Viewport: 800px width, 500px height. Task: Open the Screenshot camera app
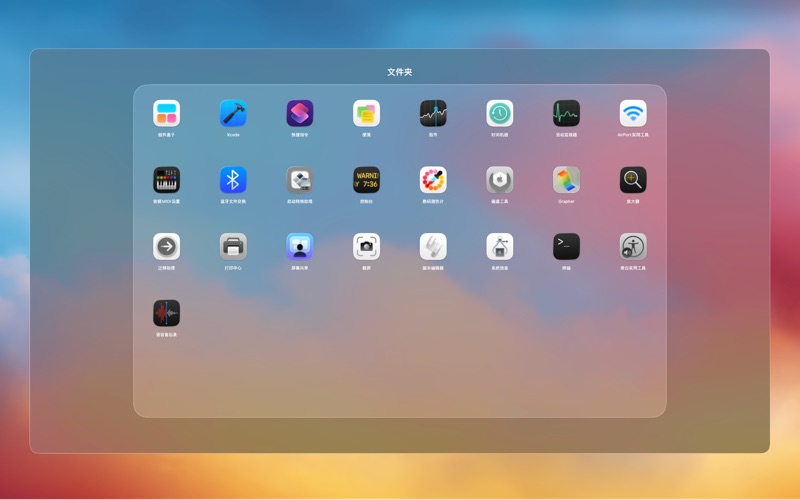coord(366,246)
